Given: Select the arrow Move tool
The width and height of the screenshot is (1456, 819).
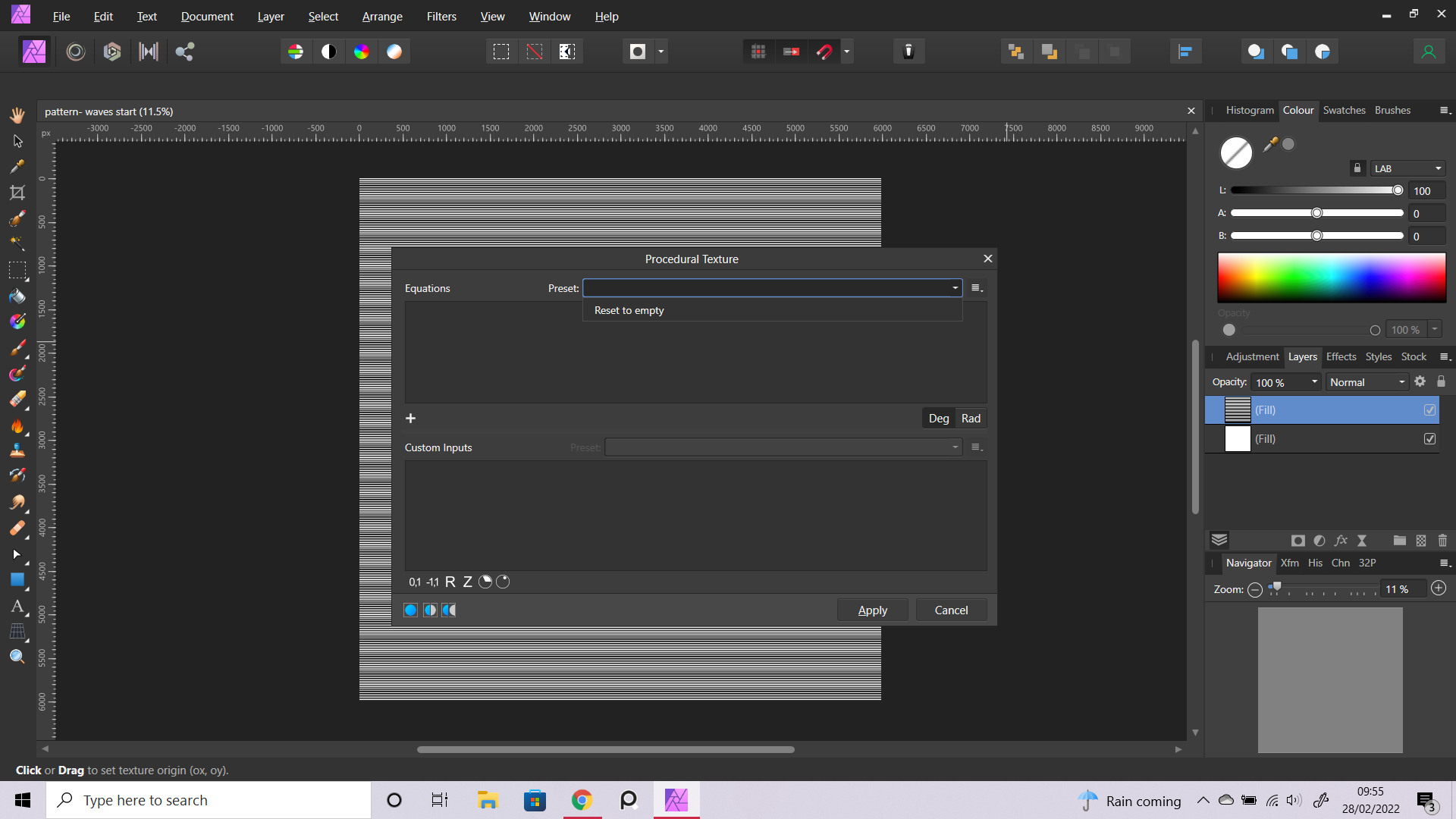Looking at the screenshot, I should click(x=17, y=141).
